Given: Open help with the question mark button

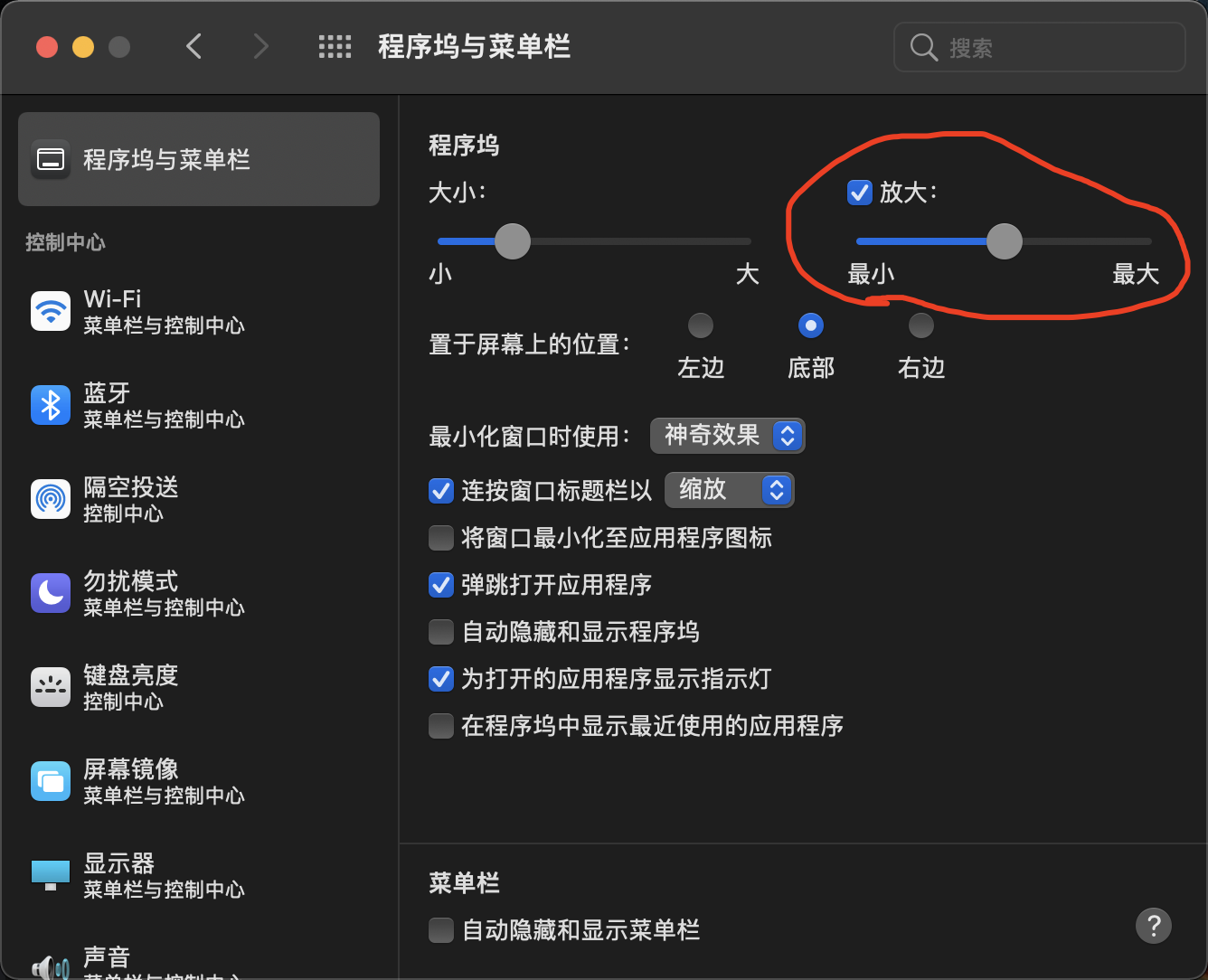Looking at the screenshot, I should click(1154, 926).
